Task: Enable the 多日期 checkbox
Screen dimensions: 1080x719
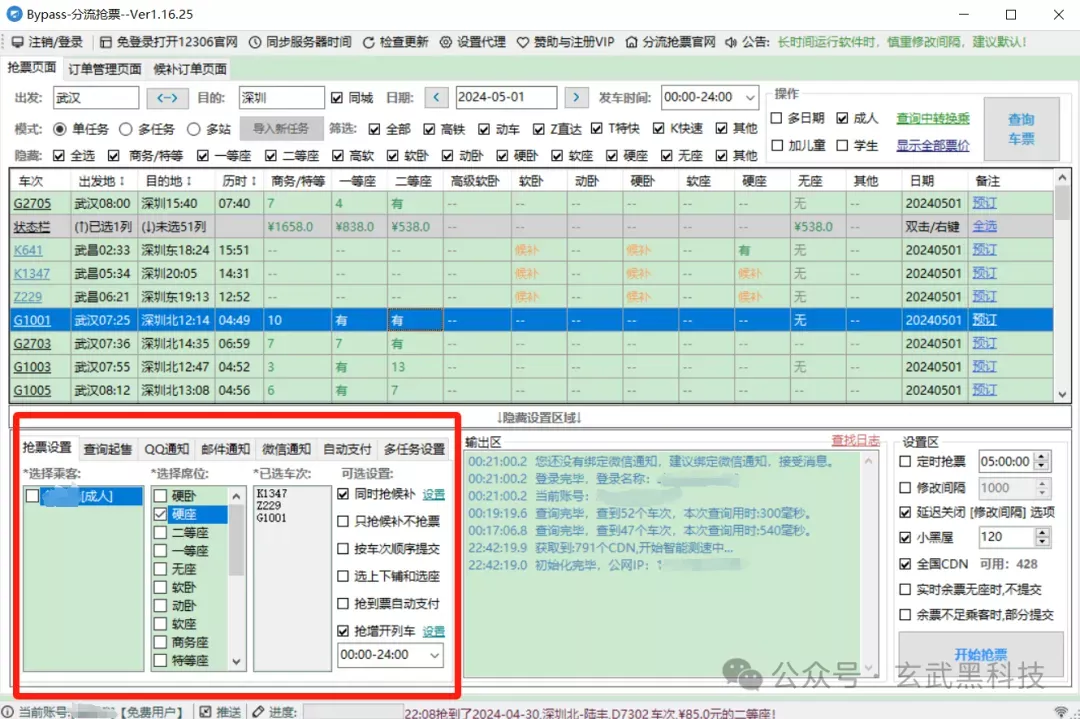Action: tap(776, 118)
